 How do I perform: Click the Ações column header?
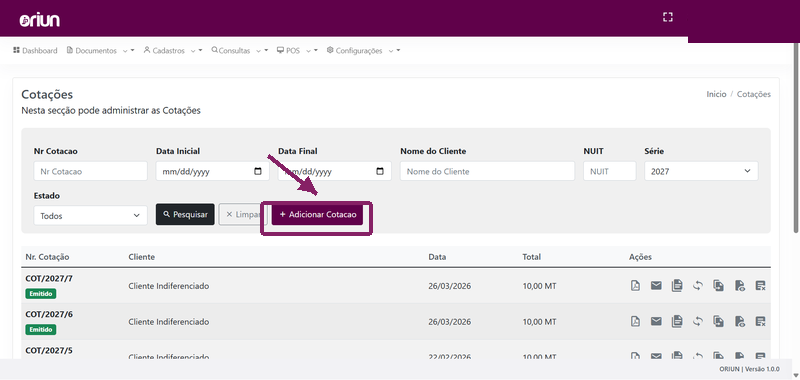[640, 257]
